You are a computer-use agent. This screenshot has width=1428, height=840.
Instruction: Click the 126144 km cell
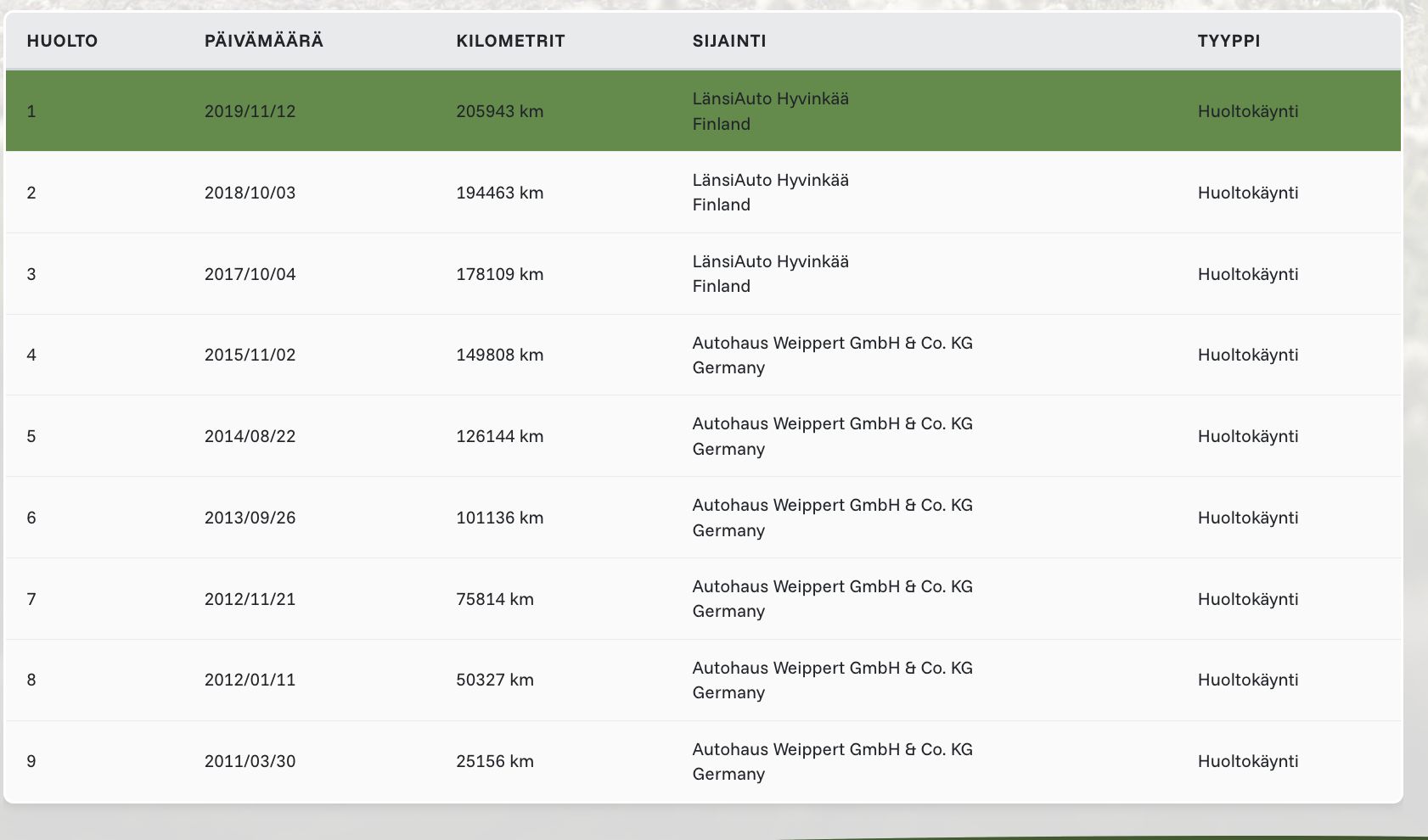[500, 436]
